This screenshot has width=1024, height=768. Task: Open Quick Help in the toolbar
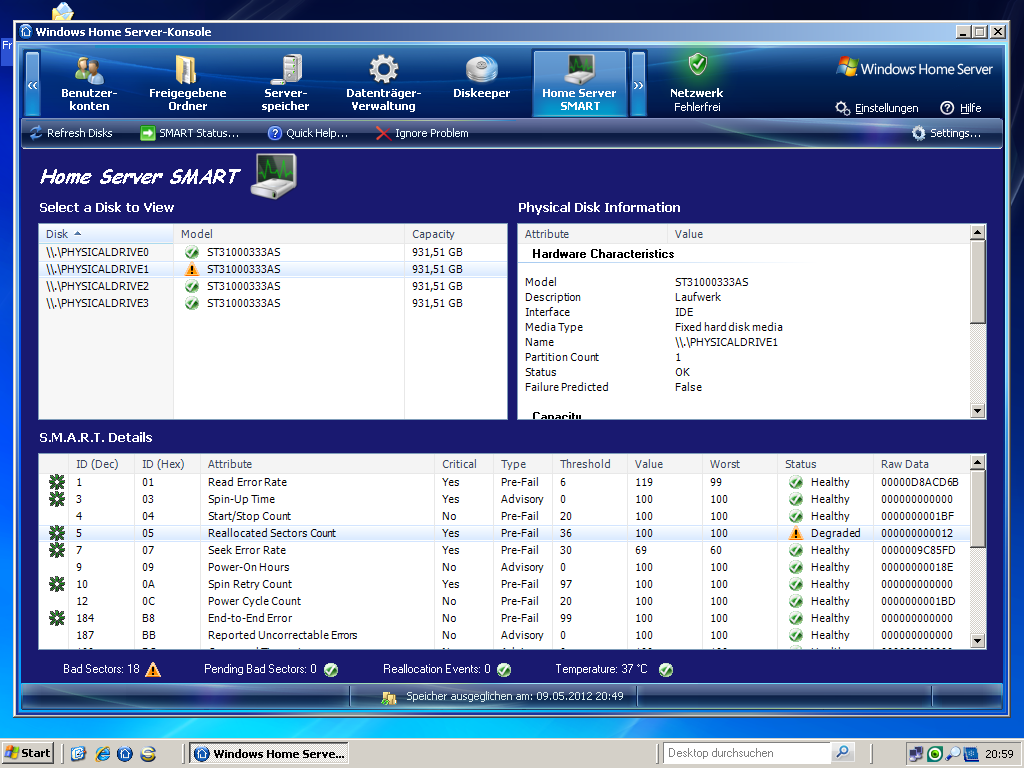[308, 133]
